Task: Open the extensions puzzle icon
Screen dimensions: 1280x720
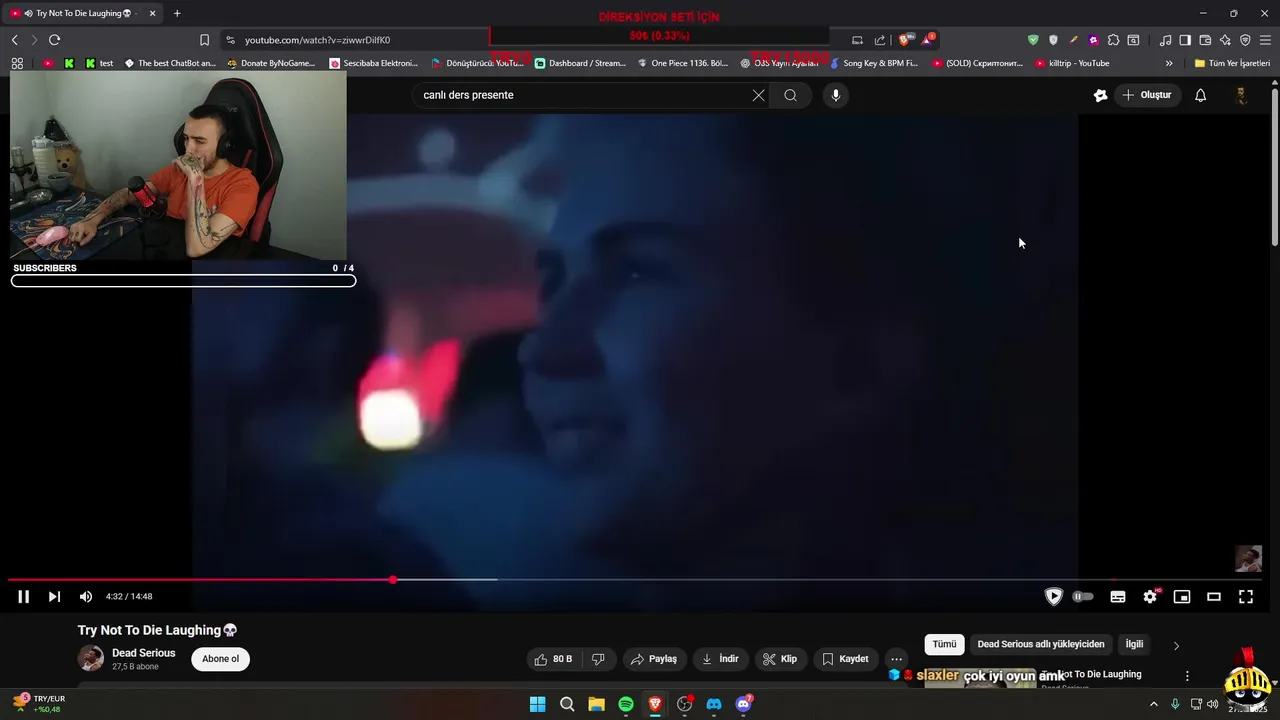Action: pos(1113,40)
